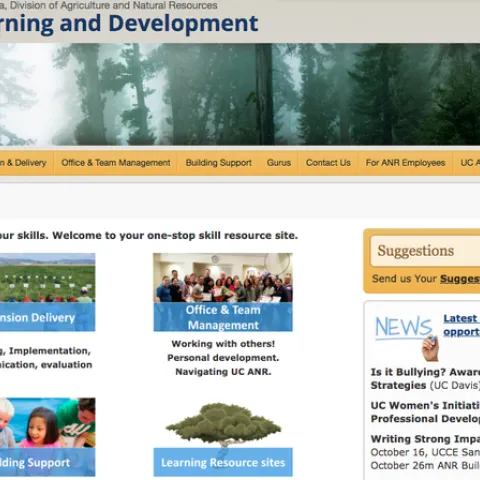Open the Contact Us menu item
Screen dimensions: 480x480
click(x=328, y=163)
